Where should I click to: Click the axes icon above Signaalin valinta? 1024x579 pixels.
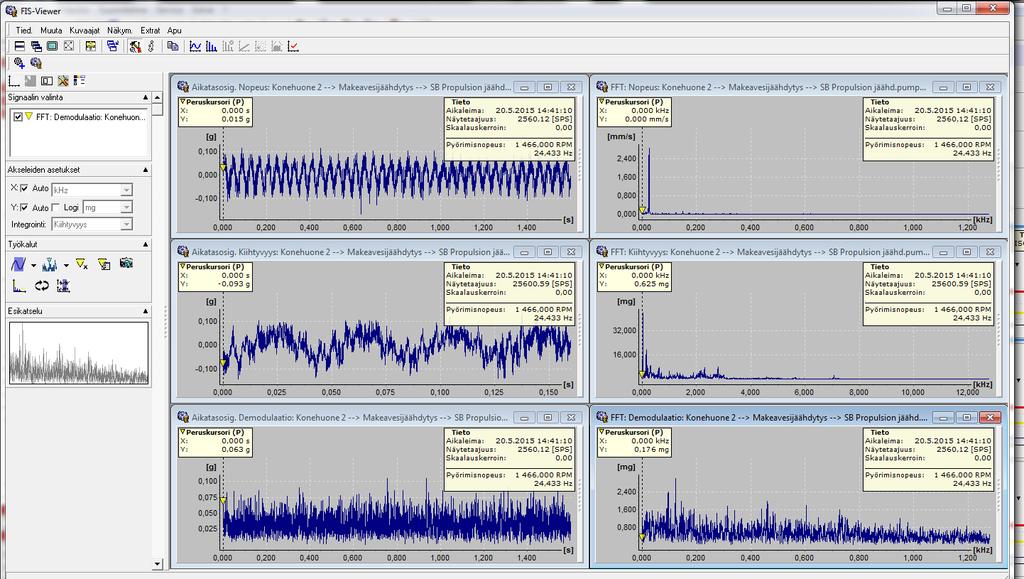(14, 81)
